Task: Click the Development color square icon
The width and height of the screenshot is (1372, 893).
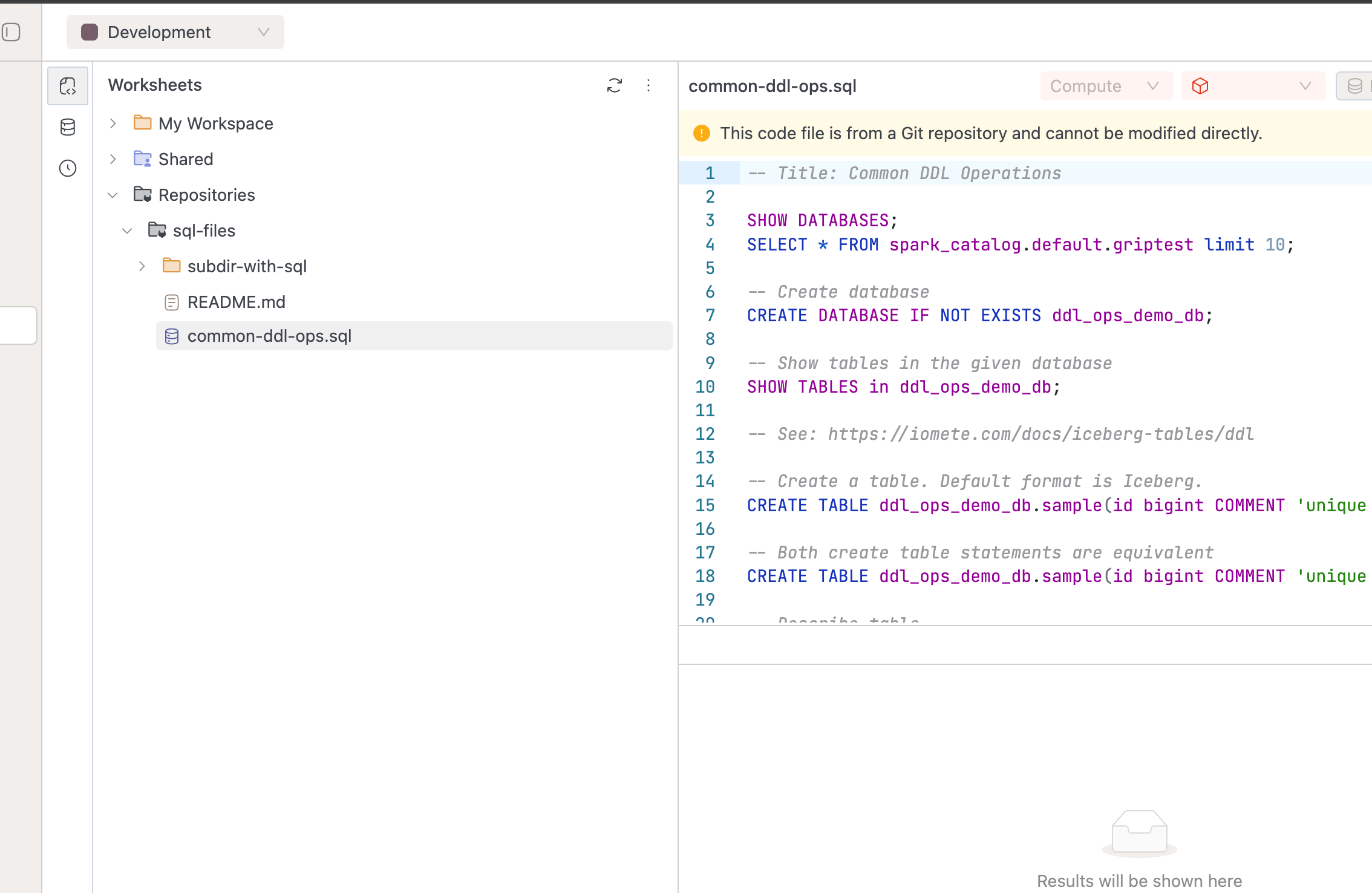Action: 90,32
